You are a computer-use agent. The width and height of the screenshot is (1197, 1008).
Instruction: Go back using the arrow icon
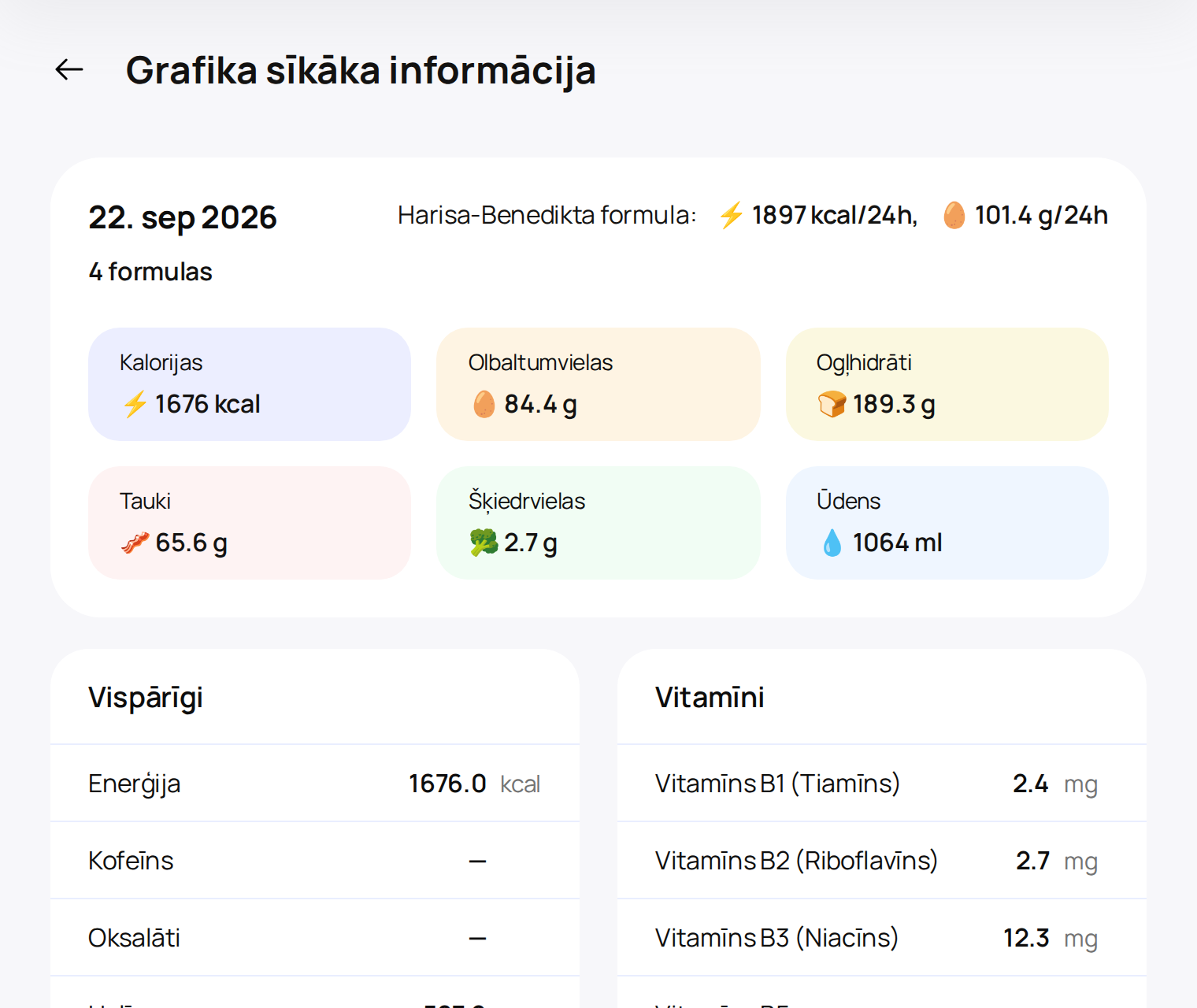tap(69, 70)
